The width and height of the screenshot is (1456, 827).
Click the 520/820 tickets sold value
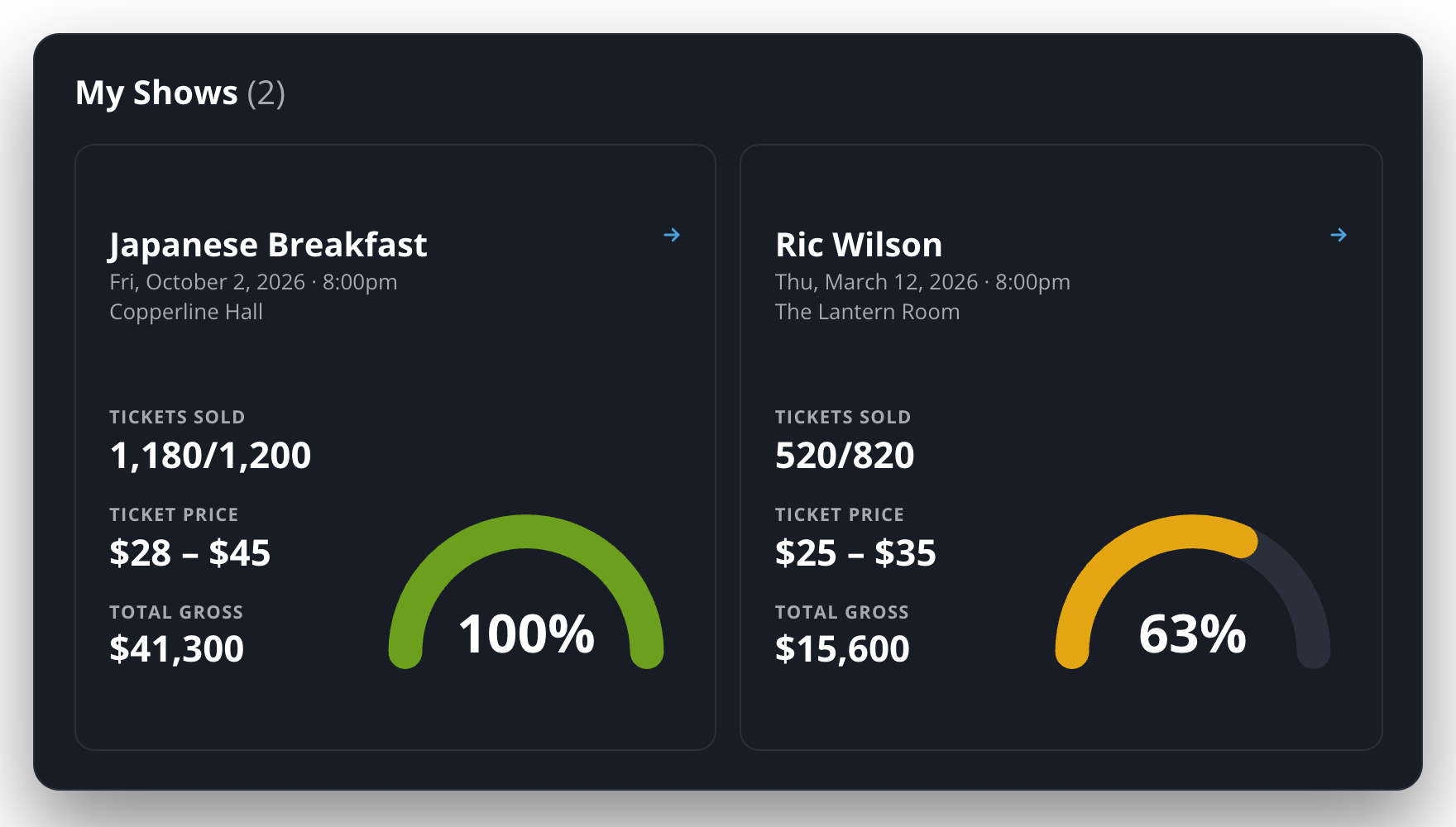point(845,456)
